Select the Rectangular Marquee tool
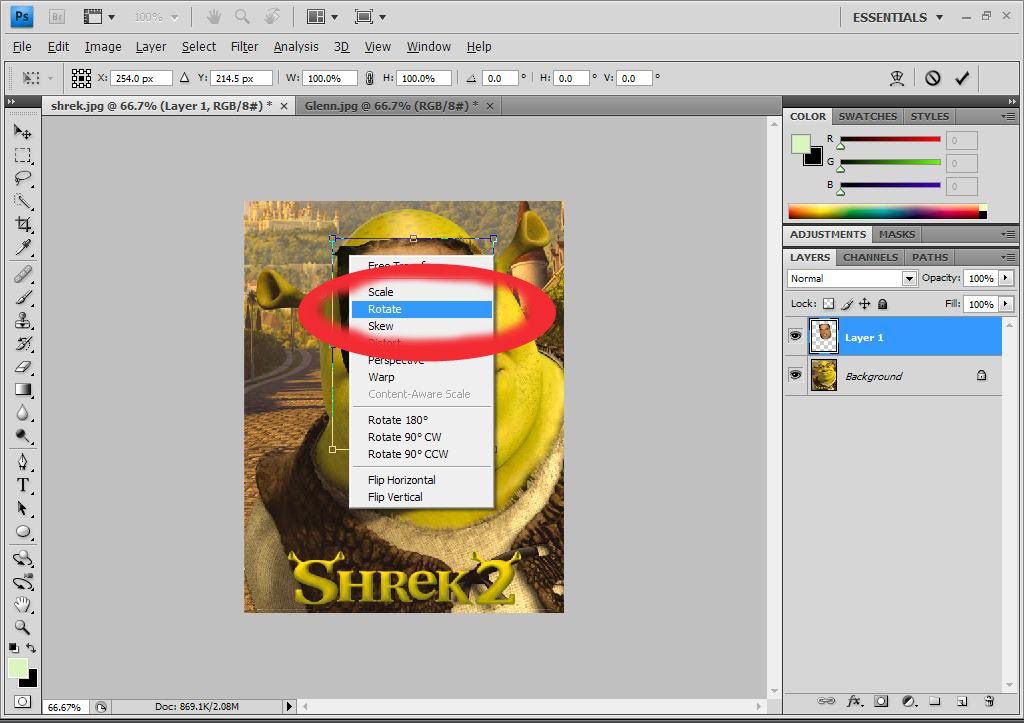The width and height of the screenshot is (1024, 723). (23, 155)
